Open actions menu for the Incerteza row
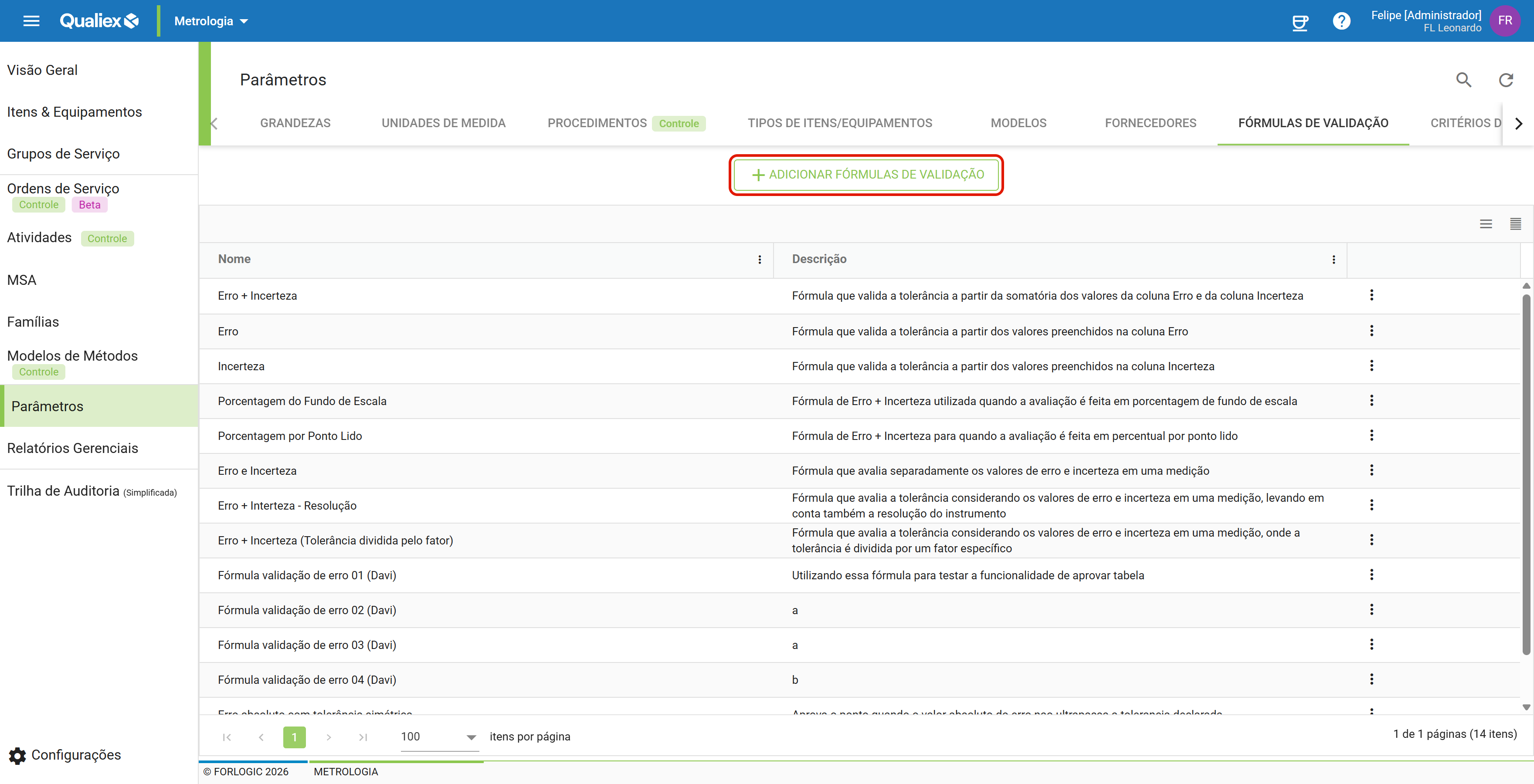The image size is (1534, 784). pyautogui.click(x=1371, y=365)
